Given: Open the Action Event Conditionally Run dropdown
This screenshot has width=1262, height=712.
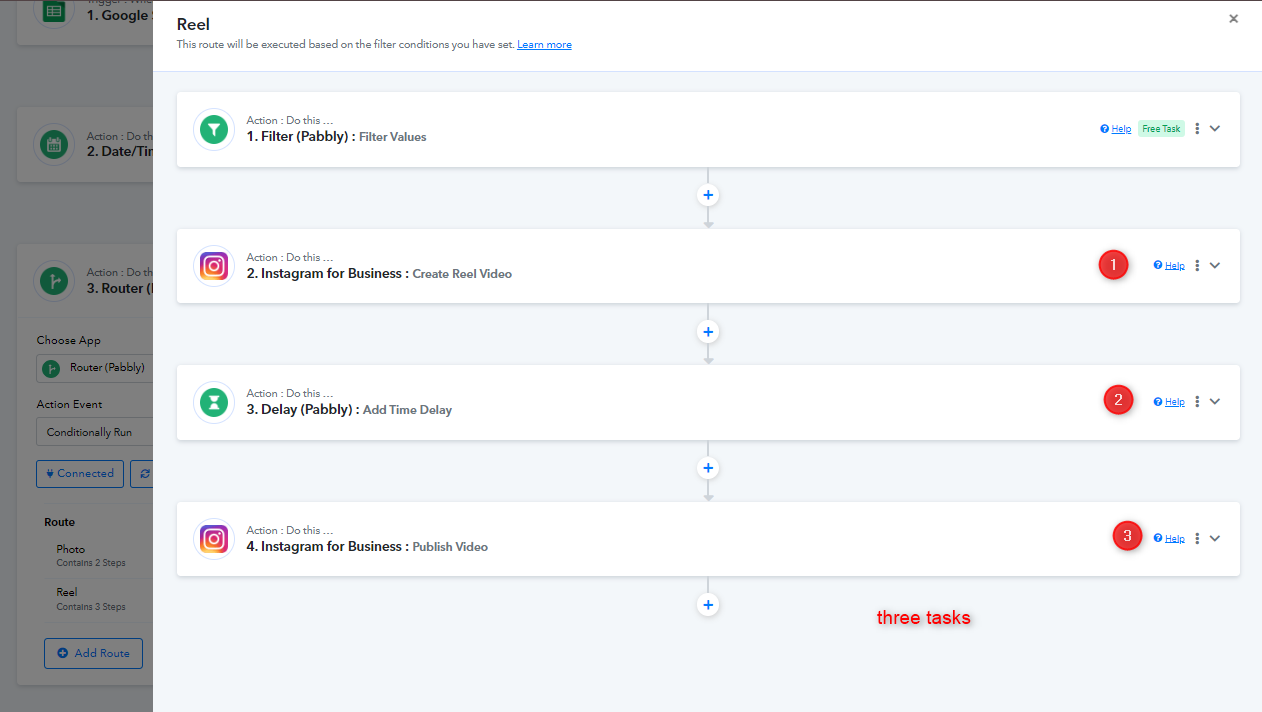Looking at the screenshot, I should tap(95, 432).
